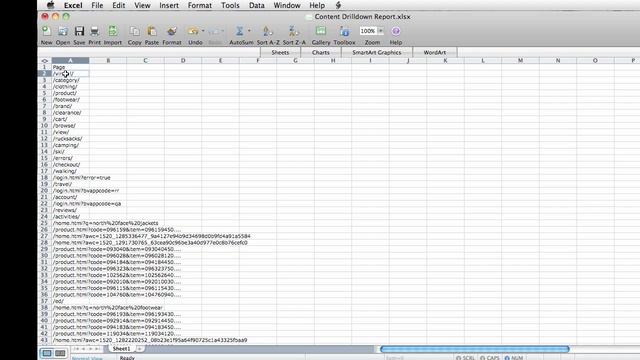640x360 pixels.
Task: Click the Copy icon
Action: [x=134, y=31]
